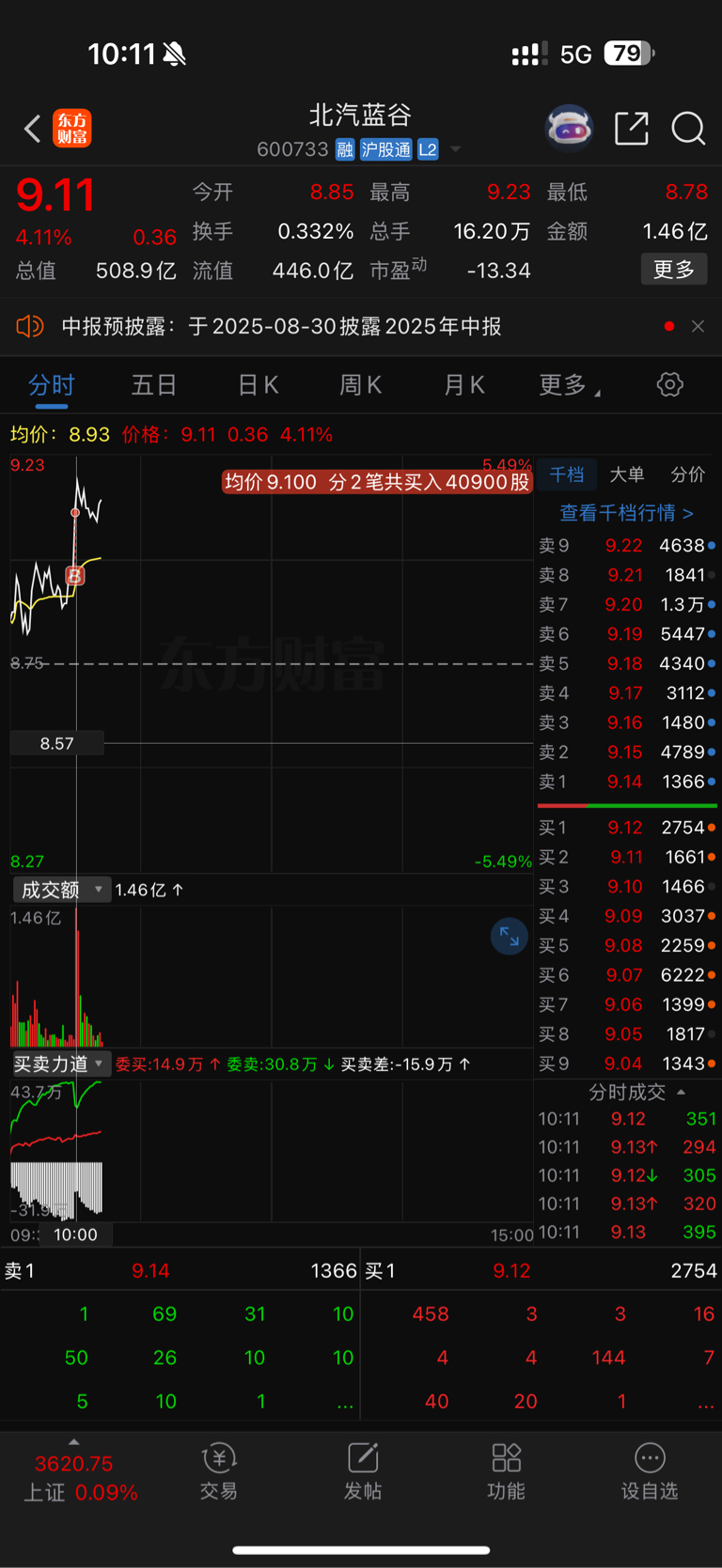Switch to the 五日 tab
722x1568 pixels.
pyautogui.click(x=154, y=385)
